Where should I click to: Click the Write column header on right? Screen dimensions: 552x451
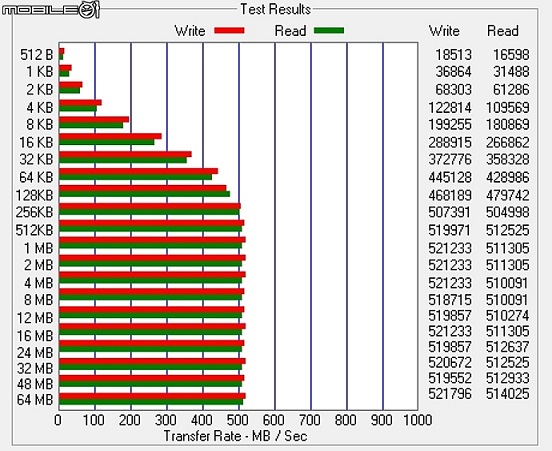(444, 31)
